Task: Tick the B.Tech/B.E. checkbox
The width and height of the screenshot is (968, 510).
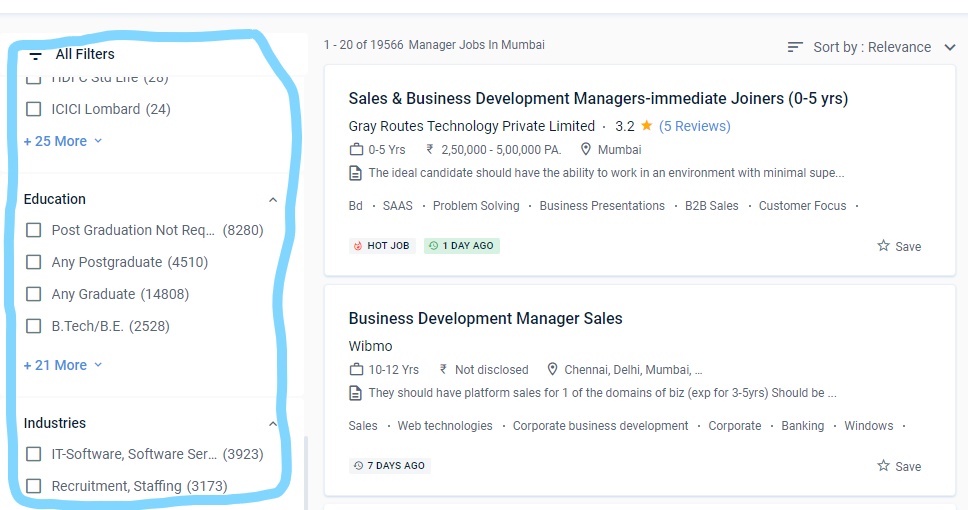Action: pos(33,326)
